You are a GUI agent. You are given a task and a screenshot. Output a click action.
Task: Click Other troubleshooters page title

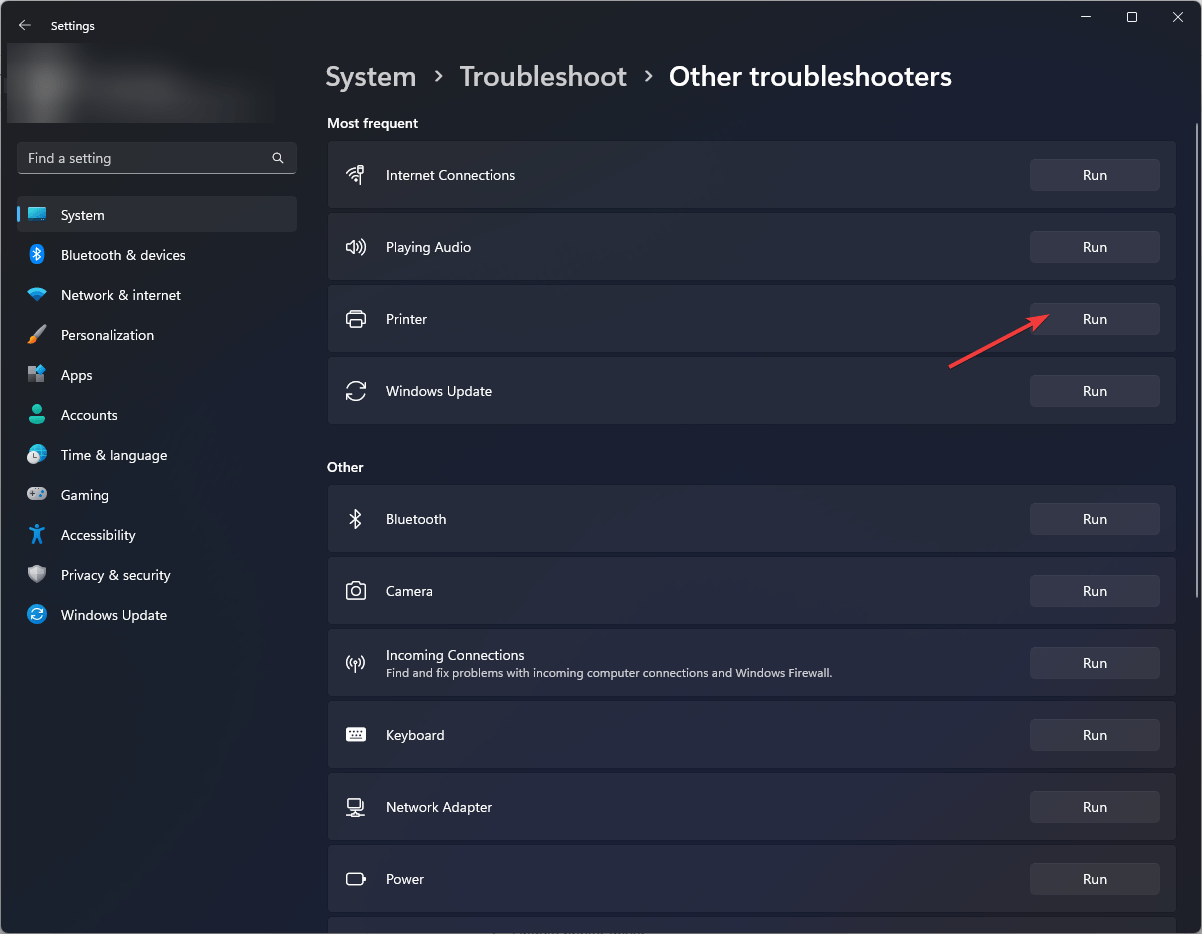pyautogui.click(x=810, y=77)
